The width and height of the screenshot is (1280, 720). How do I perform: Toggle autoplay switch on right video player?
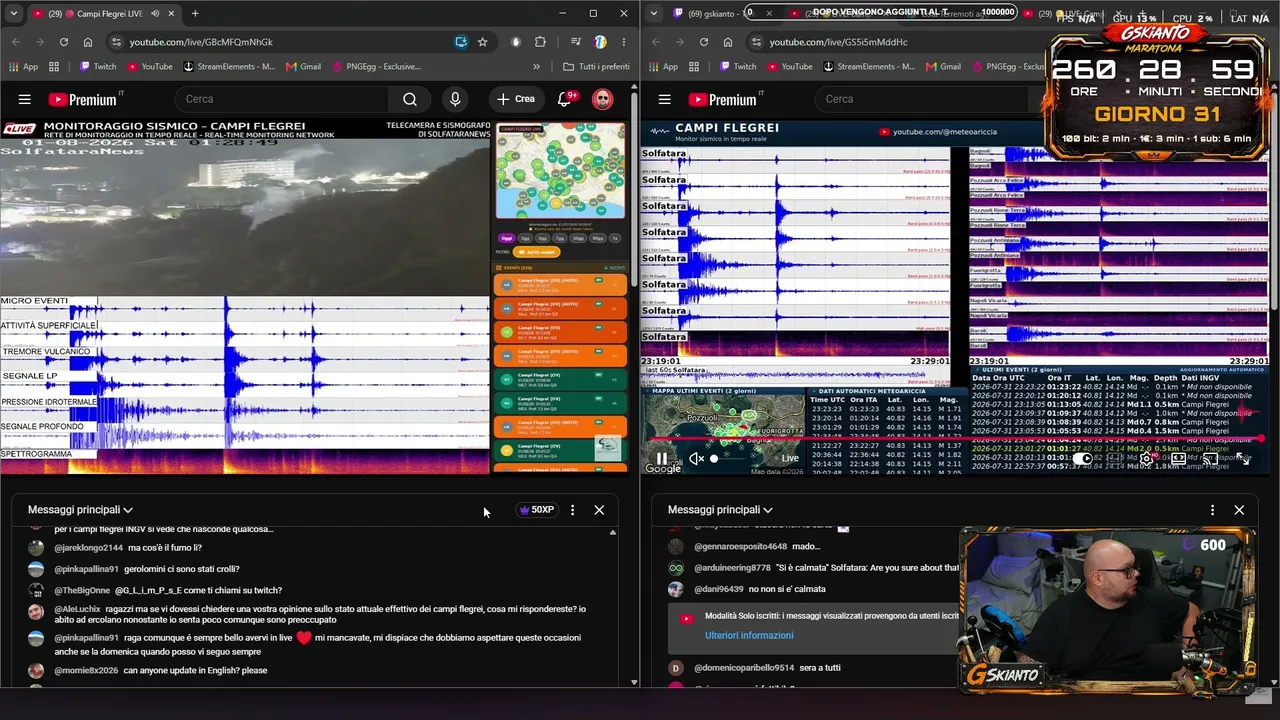click(x=1083, y=459)
